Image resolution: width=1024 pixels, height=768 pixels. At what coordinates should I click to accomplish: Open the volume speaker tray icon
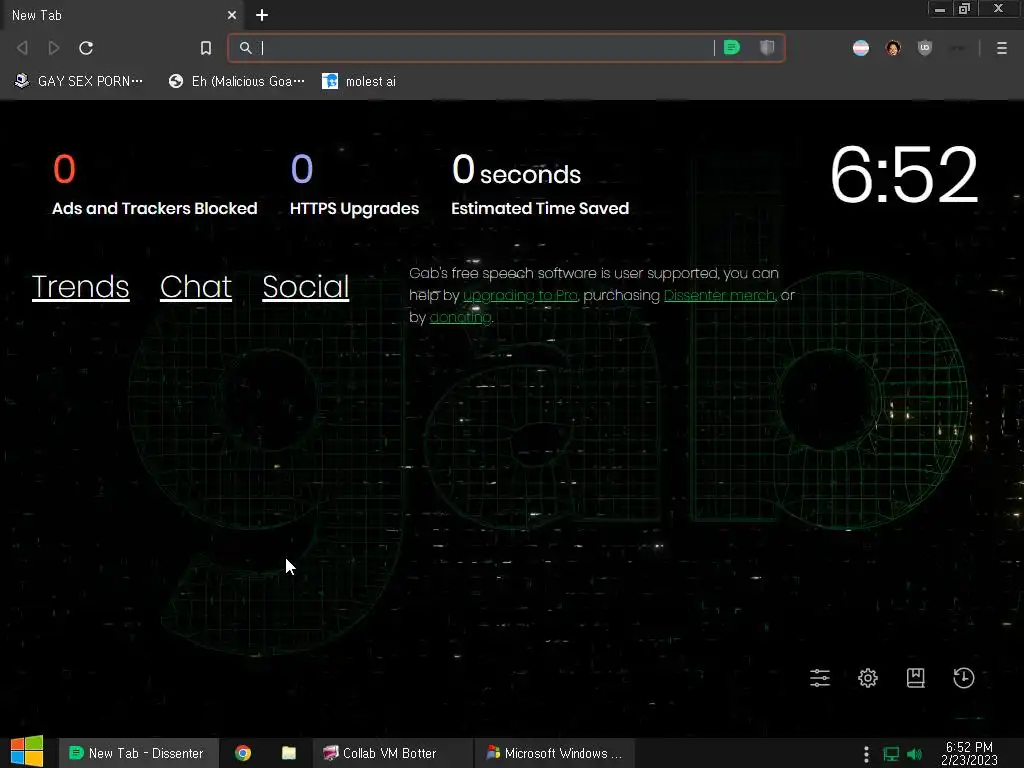coord(915,754)
